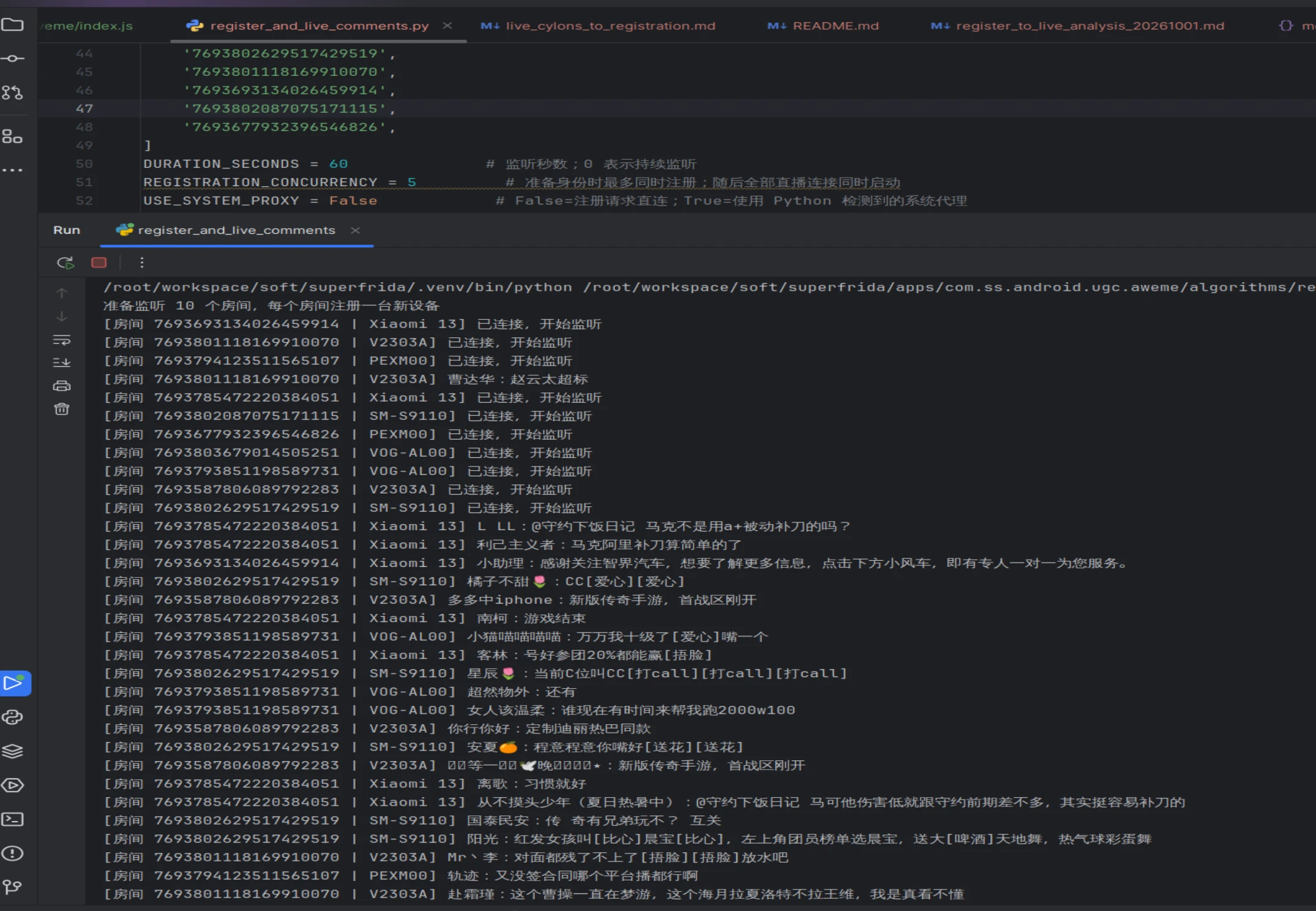This screenshot has height=911, width=1316.
Task: Click the DURATION_SECONDS value 60
Action: (338, 164)
